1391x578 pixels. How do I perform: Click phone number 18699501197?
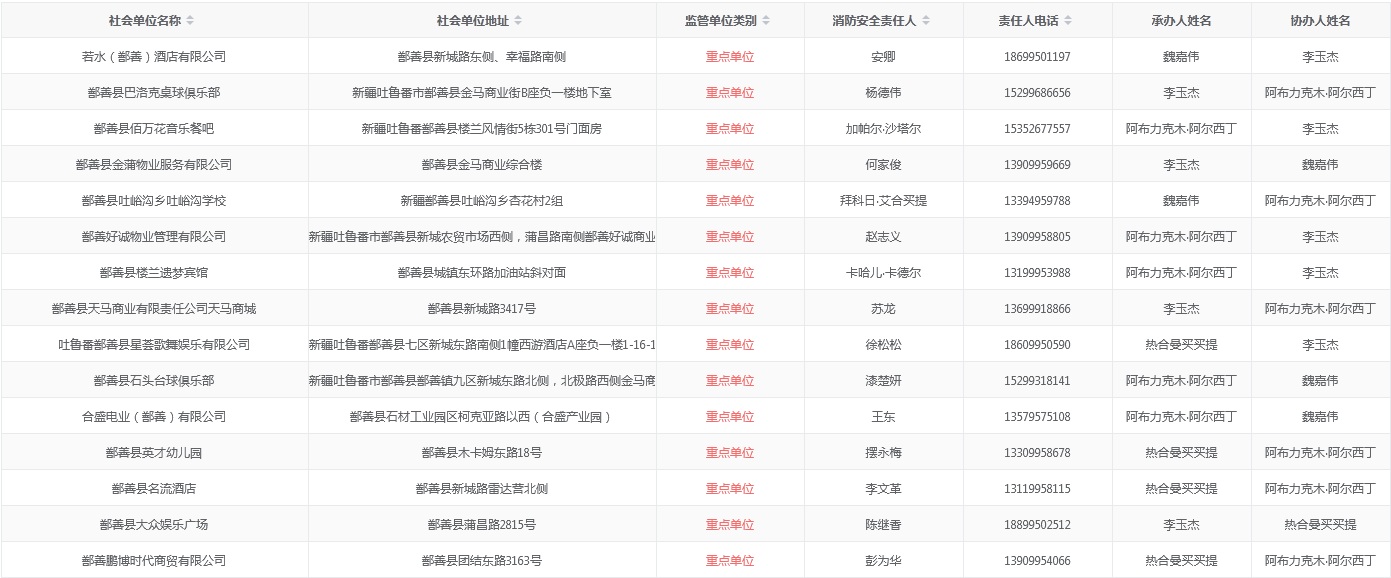coord(1037,57)
